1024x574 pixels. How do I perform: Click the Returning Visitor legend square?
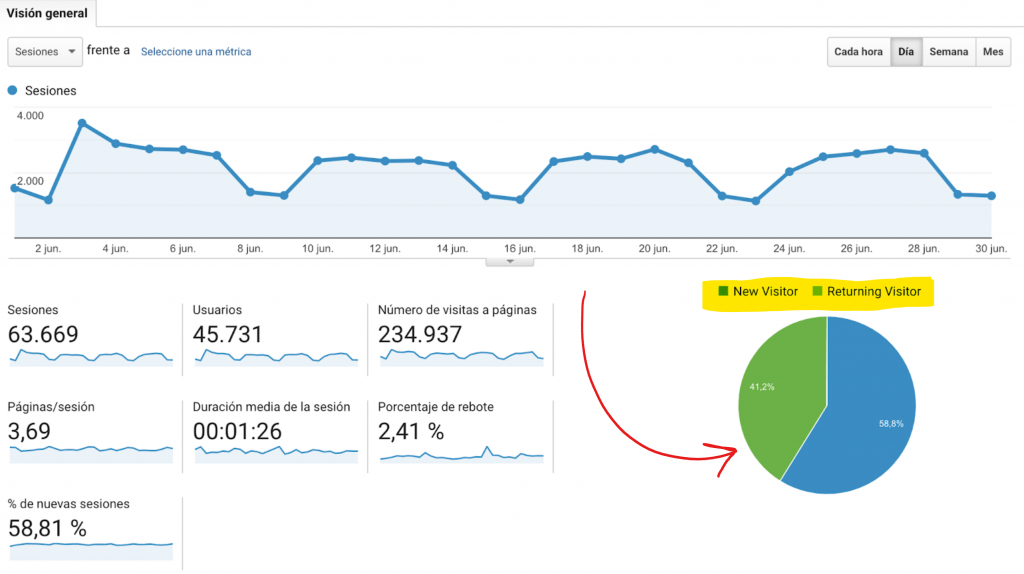tap(817, 291)
